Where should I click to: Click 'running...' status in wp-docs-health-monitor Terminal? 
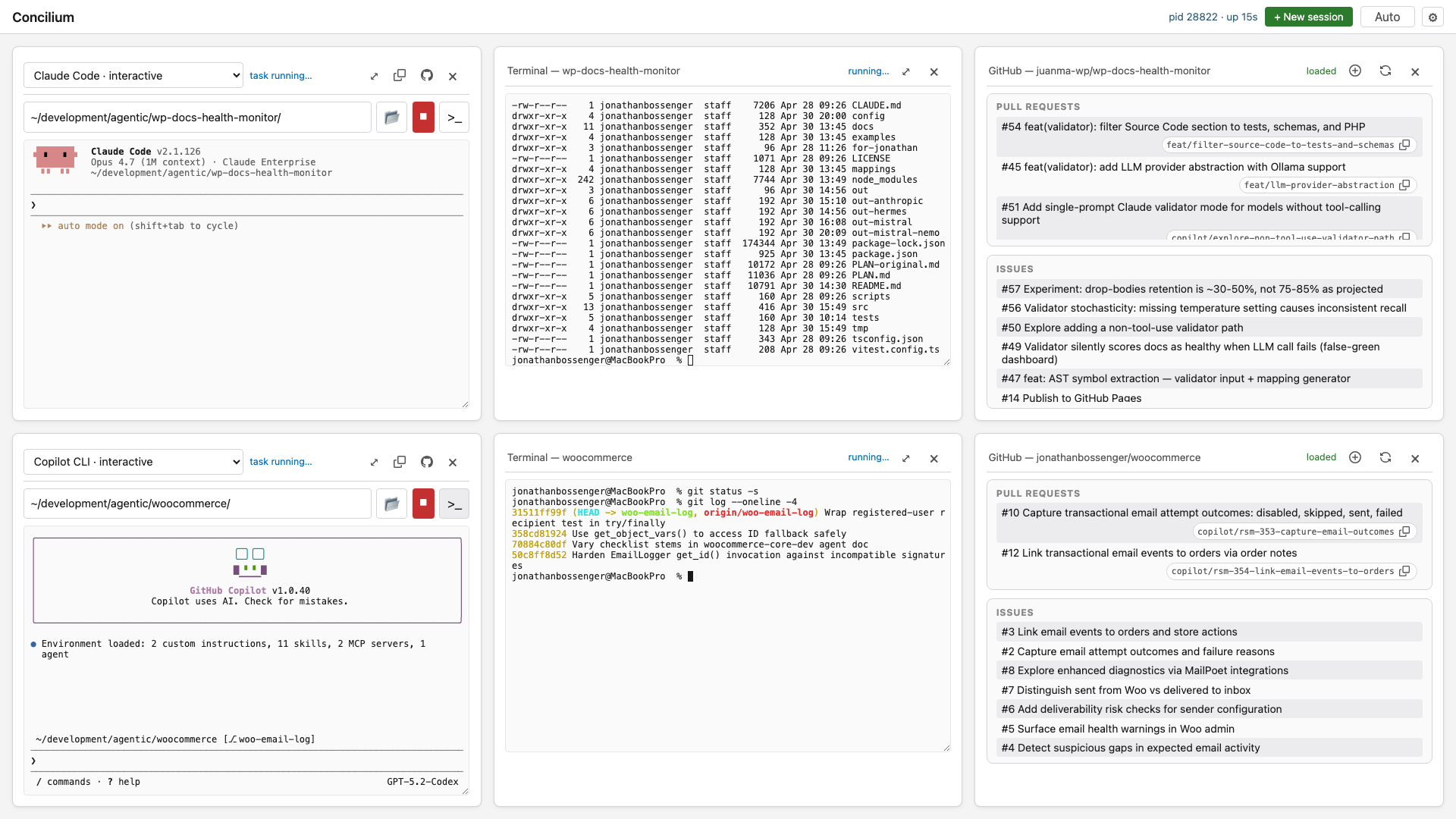(868, 71)
